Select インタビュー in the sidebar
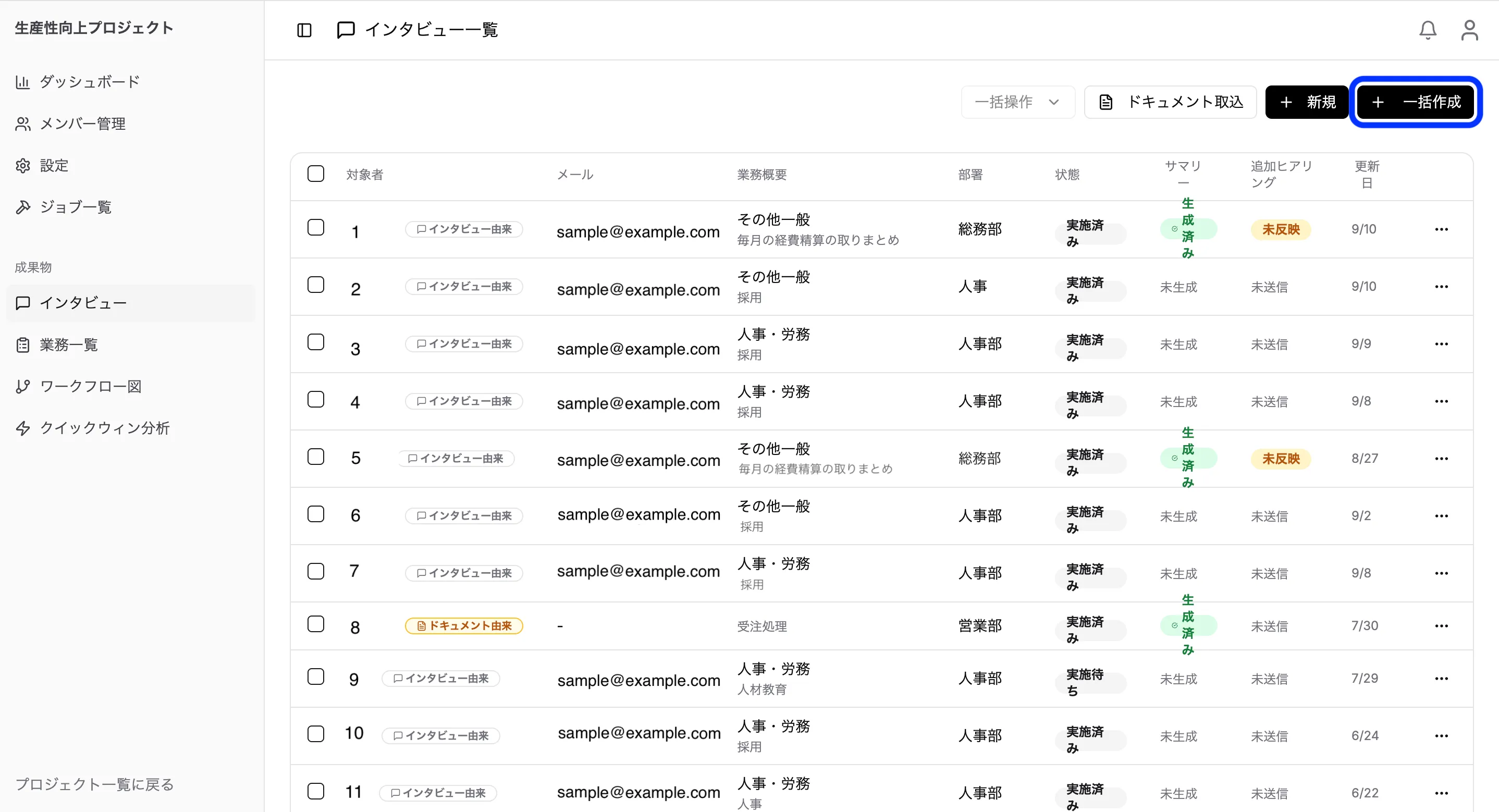 pos(131,303)
